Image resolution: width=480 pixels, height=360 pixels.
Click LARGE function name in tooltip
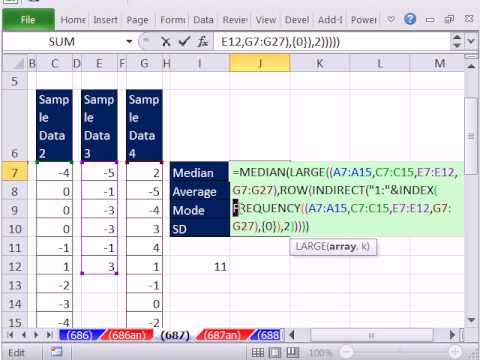click(311, 247)
